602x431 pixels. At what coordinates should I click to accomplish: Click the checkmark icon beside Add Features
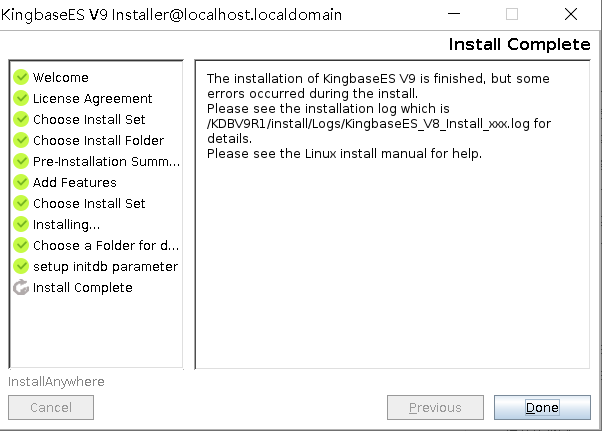tap(21, 182)
